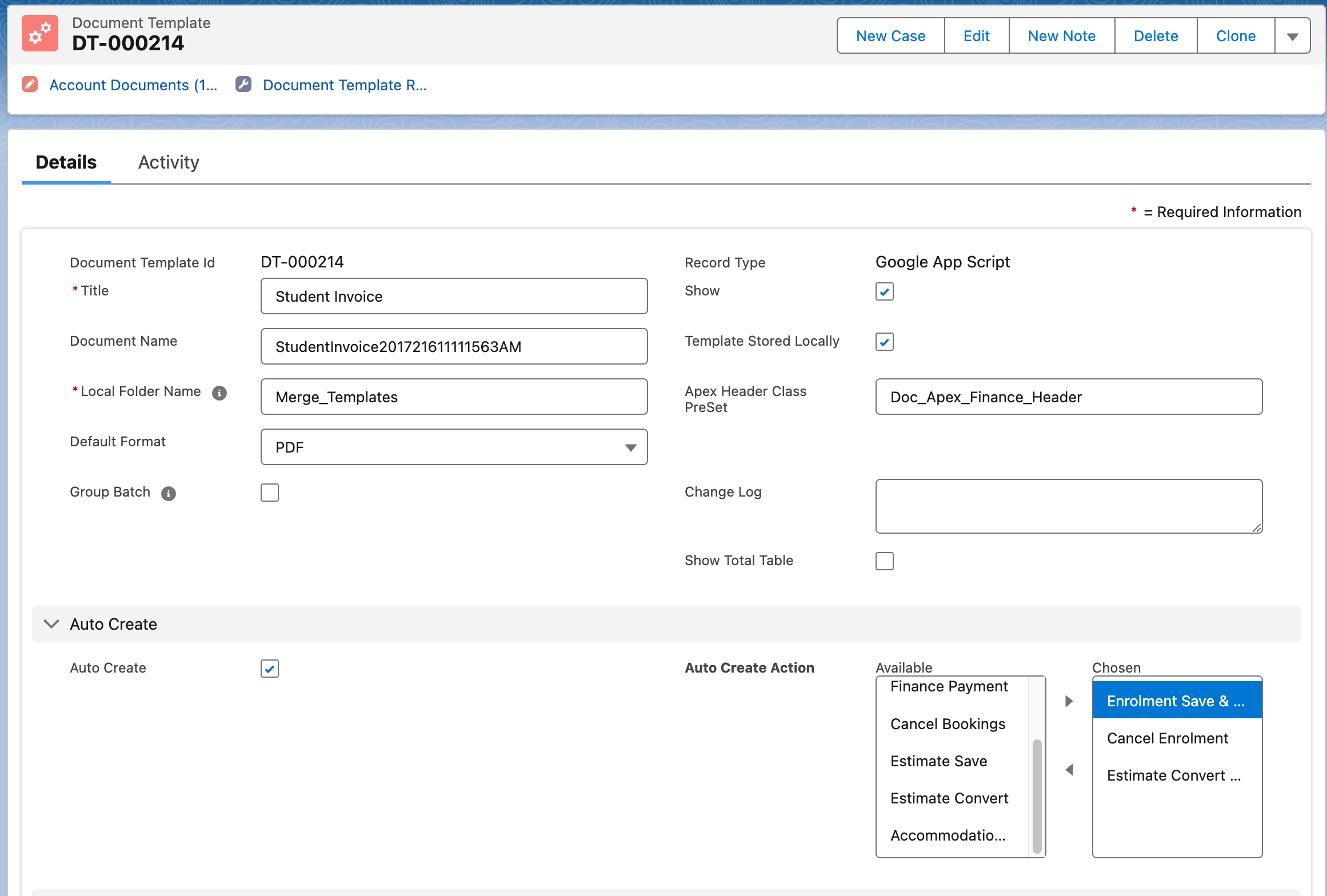Select Enrolment Save & ... in chosen actions

coord(1175,700)
